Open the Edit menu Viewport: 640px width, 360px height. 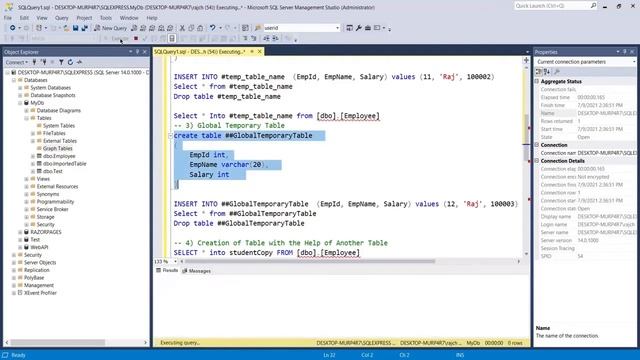pyautogui.click(x=24, y=18)
